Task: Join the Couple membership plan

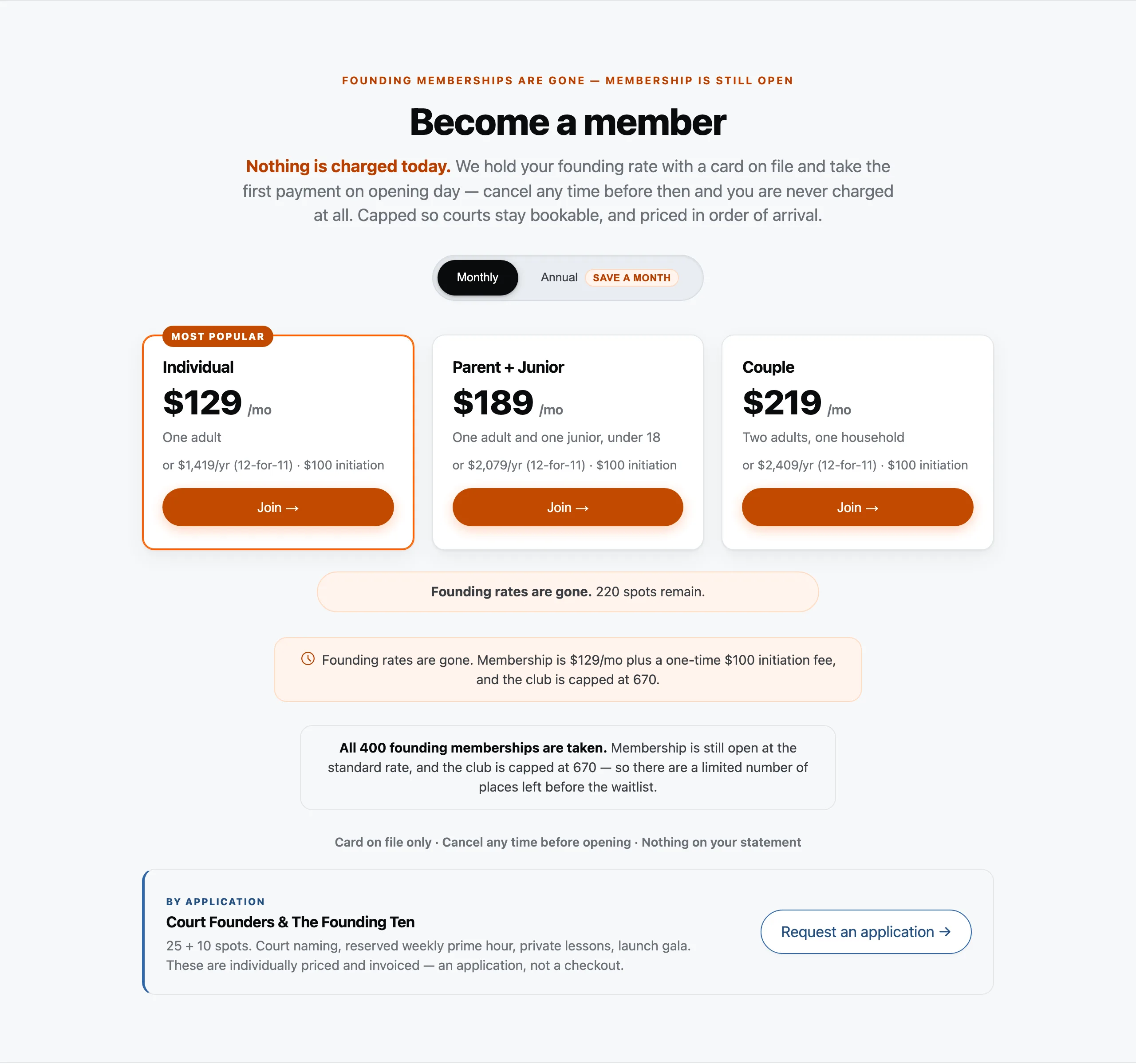Action: click(x=857, y=508)
